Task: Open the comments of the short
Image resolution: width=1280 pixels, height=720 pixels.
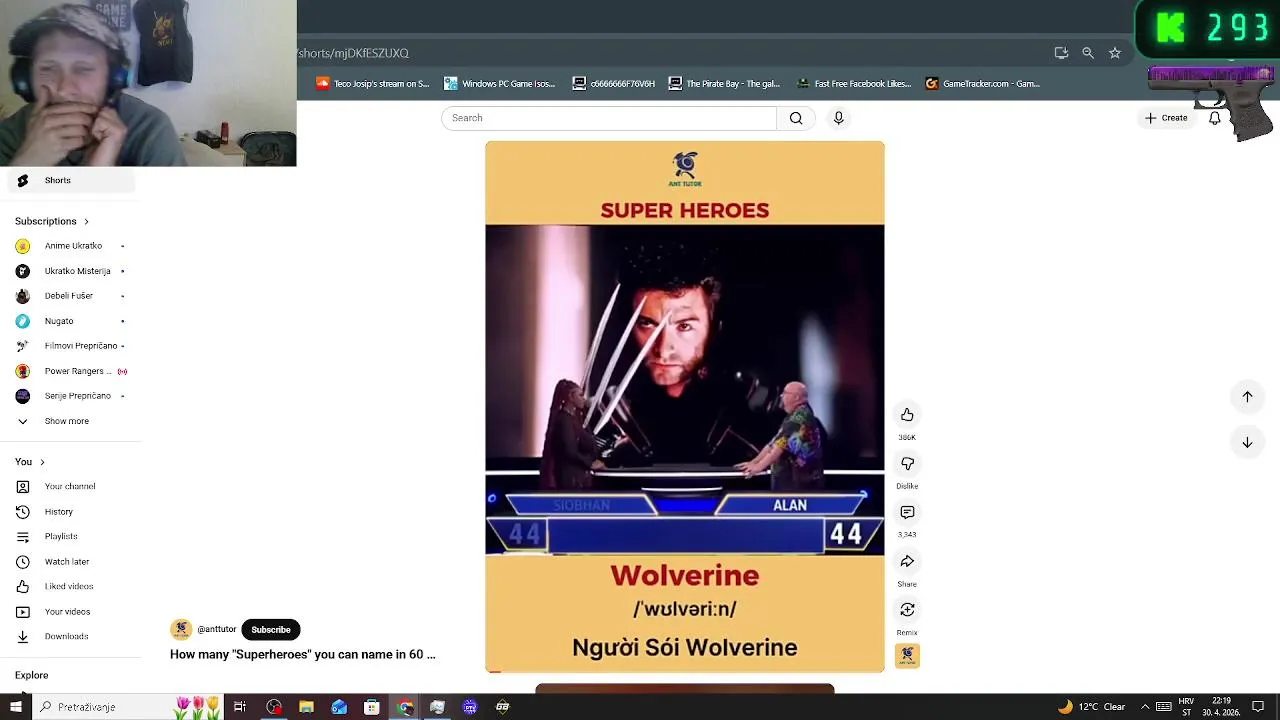Action: coord(907,512)
